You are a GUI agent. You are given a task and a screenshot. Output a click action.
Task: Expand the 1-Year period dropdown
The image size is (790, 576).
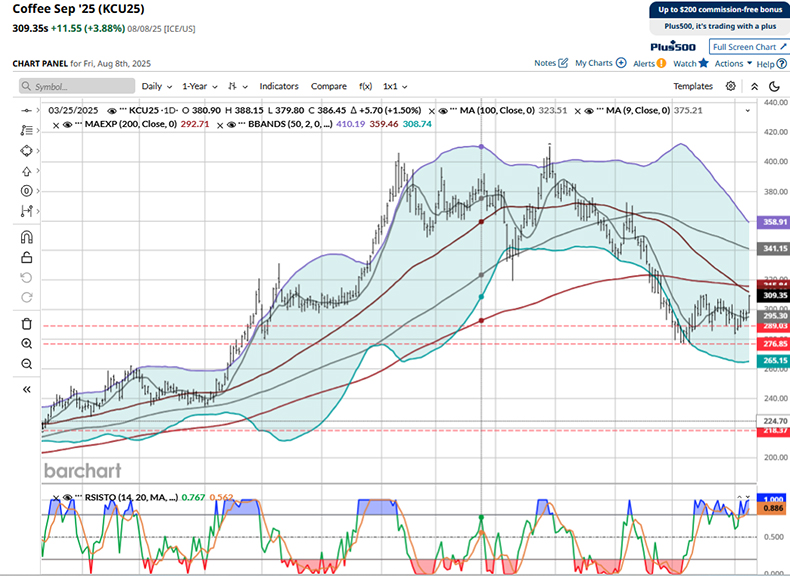pos(200,87)
